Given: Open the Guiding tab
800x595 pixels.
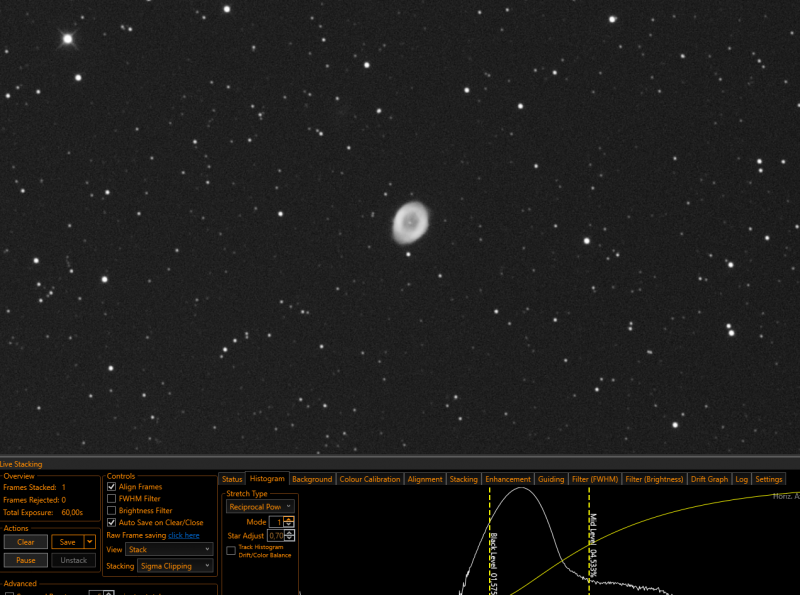Looking at the screenshot, I should (551, 479).
